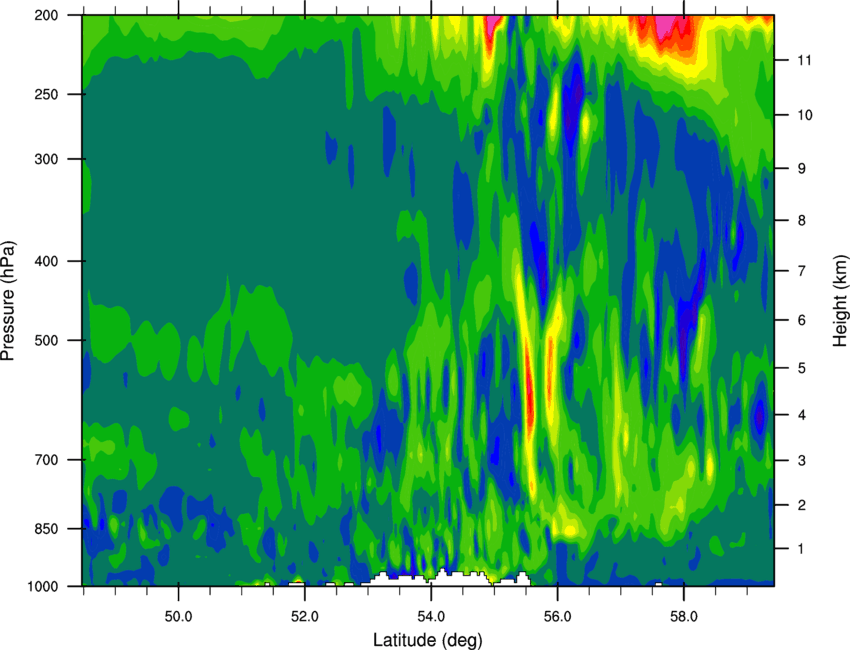The image size is (850, 650).
Task: Click the 9 km height label
Action: [802, 169]
